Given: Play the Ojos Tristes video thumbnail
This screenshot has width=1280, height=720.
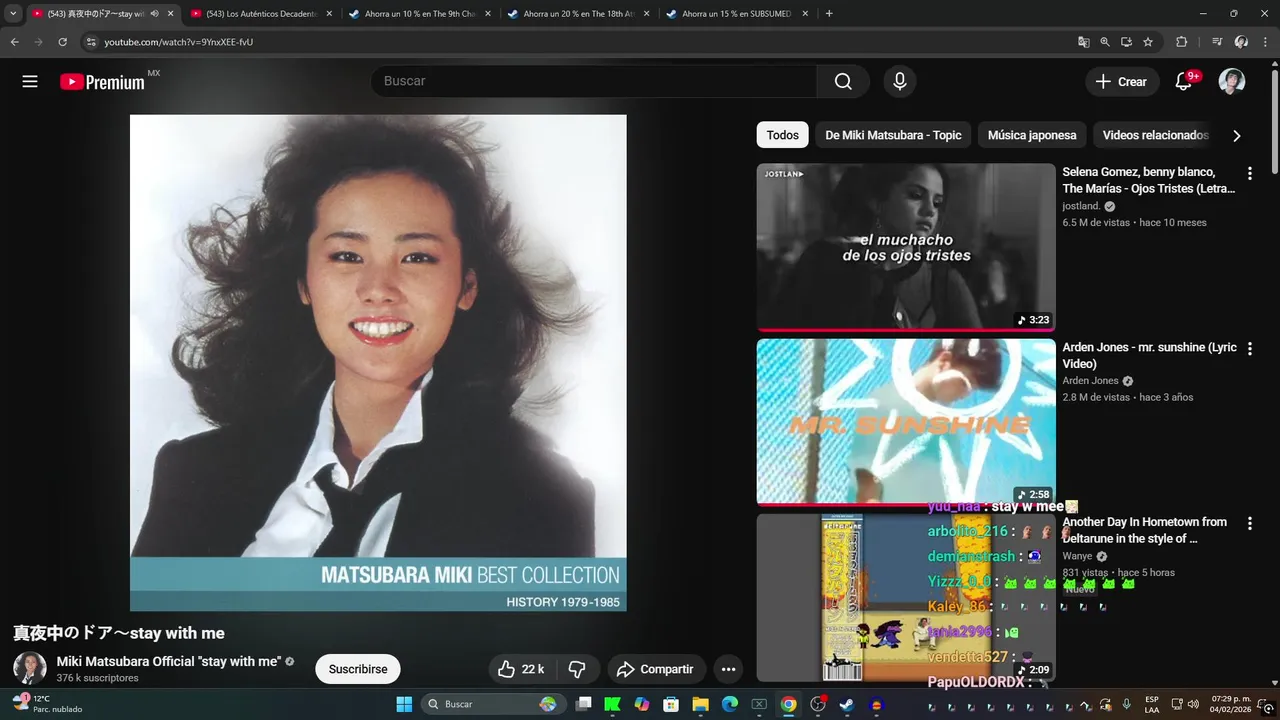Looking at the screenshot, I should [x=906, y=247].
